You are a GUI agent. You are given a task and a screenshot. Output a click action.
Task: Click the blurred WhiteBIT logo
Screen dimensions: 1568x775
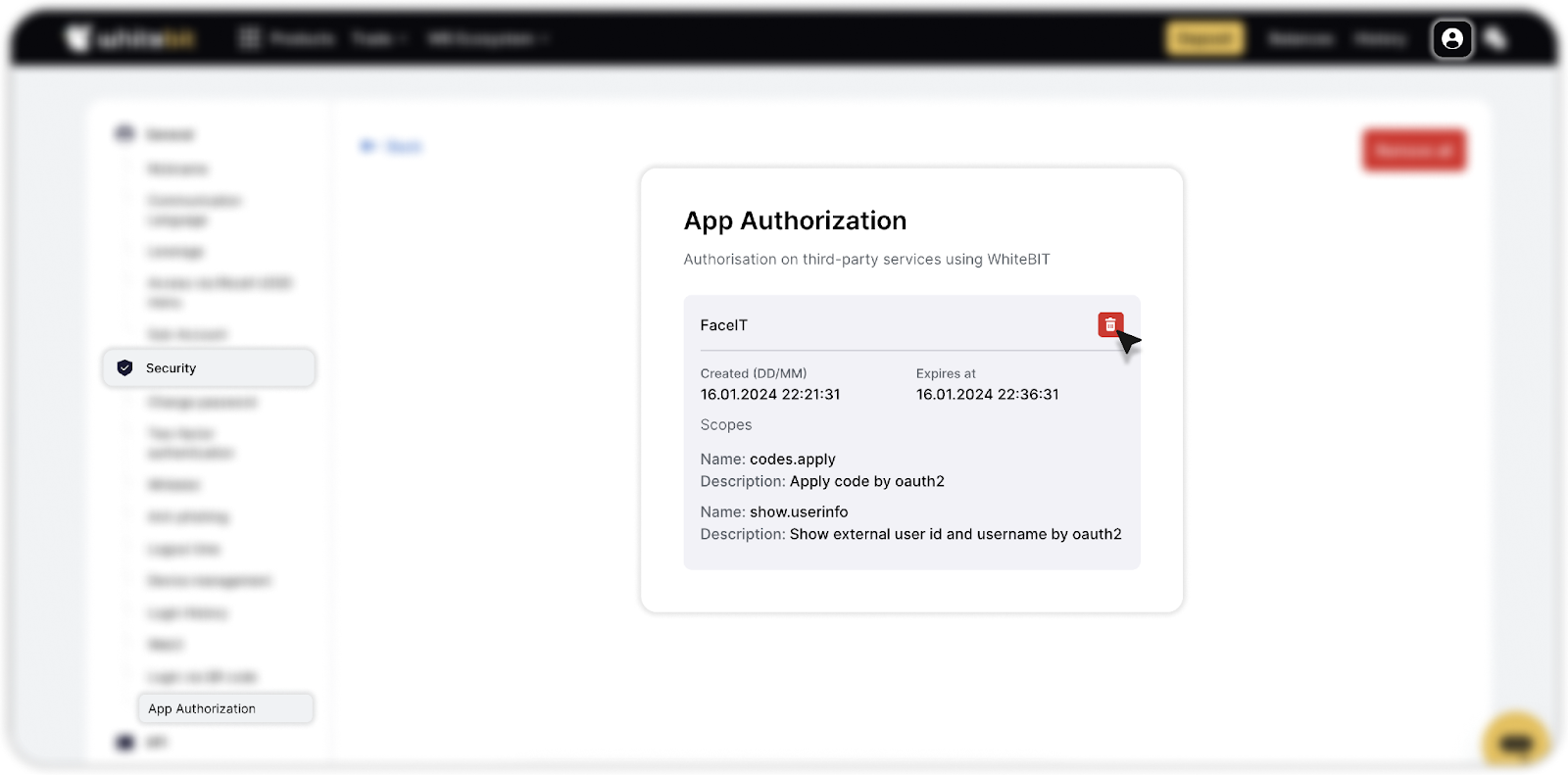pos(130,39)
